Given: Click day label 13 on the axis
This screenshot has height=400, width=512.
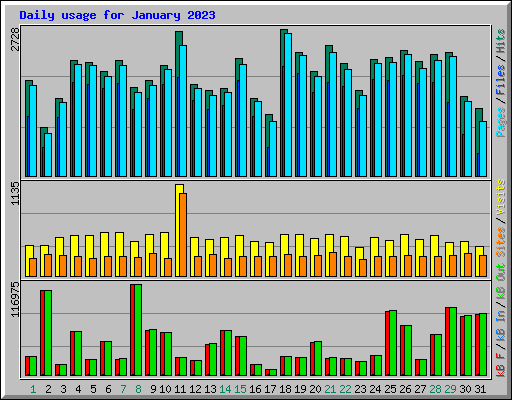Looking at the screenshot, I should [210, 389].
